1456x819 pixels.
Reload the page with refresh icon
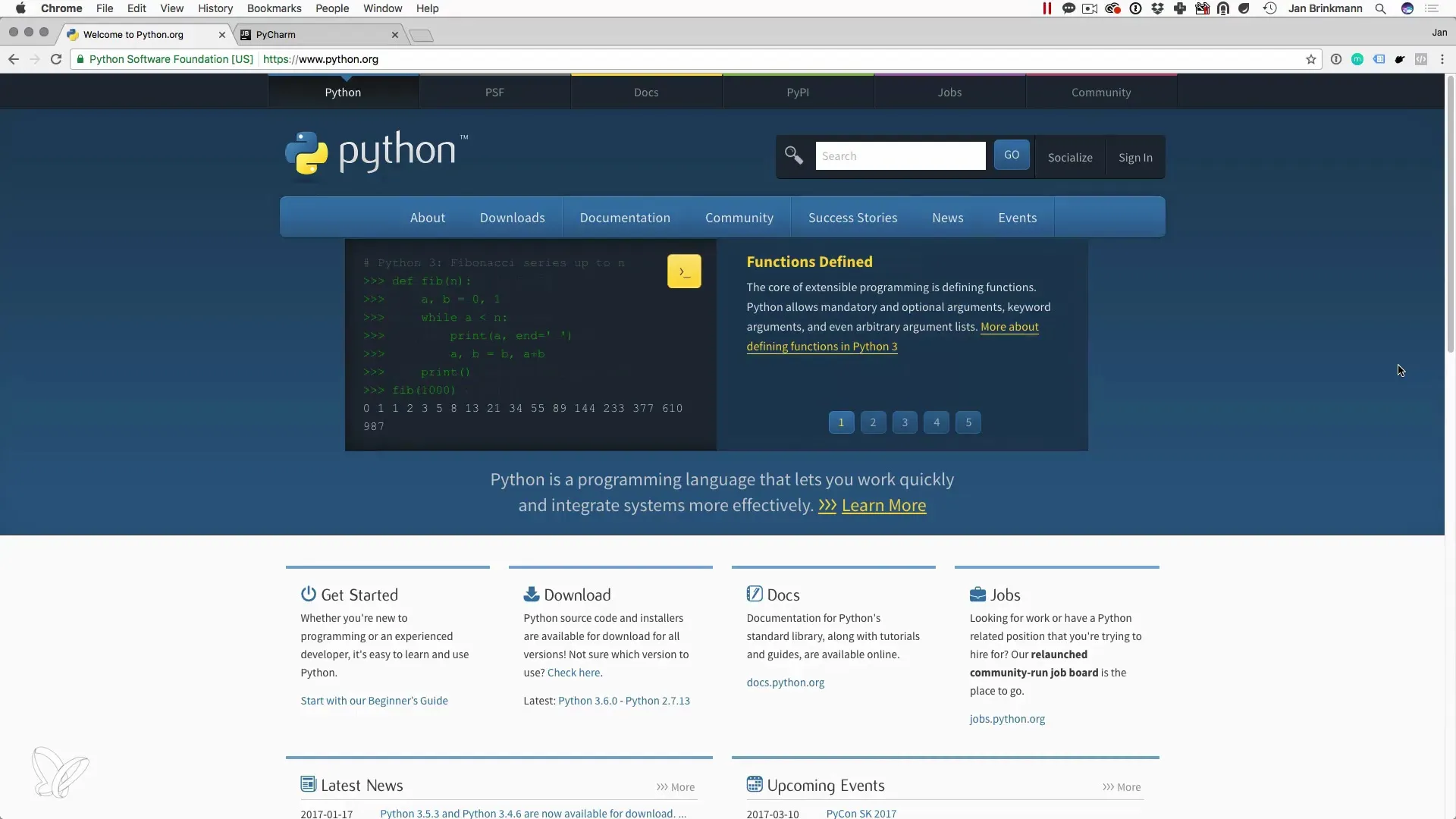(x=56, y=59)
